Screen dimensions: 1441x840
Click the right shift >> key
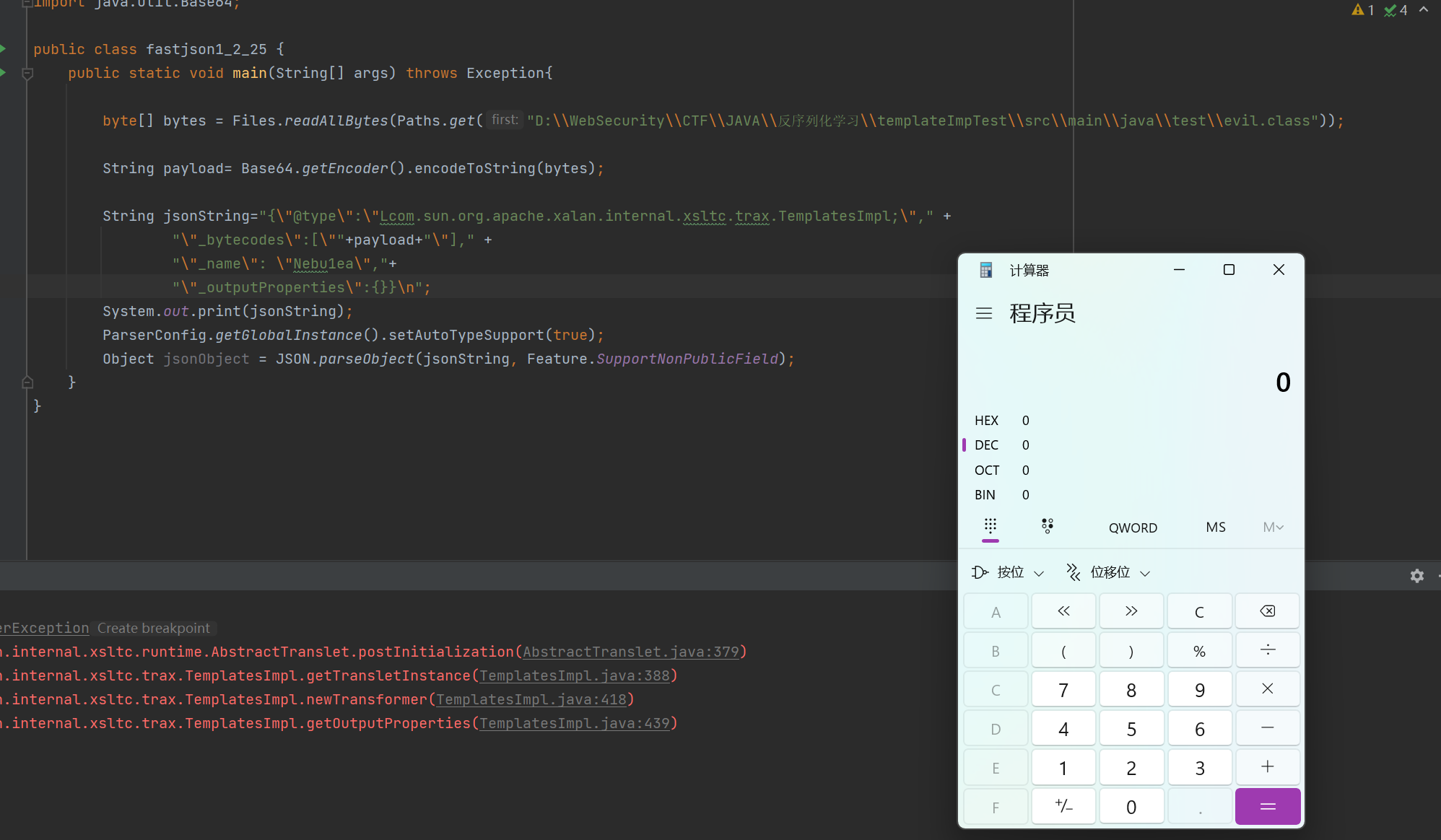tap(1131, 611)
